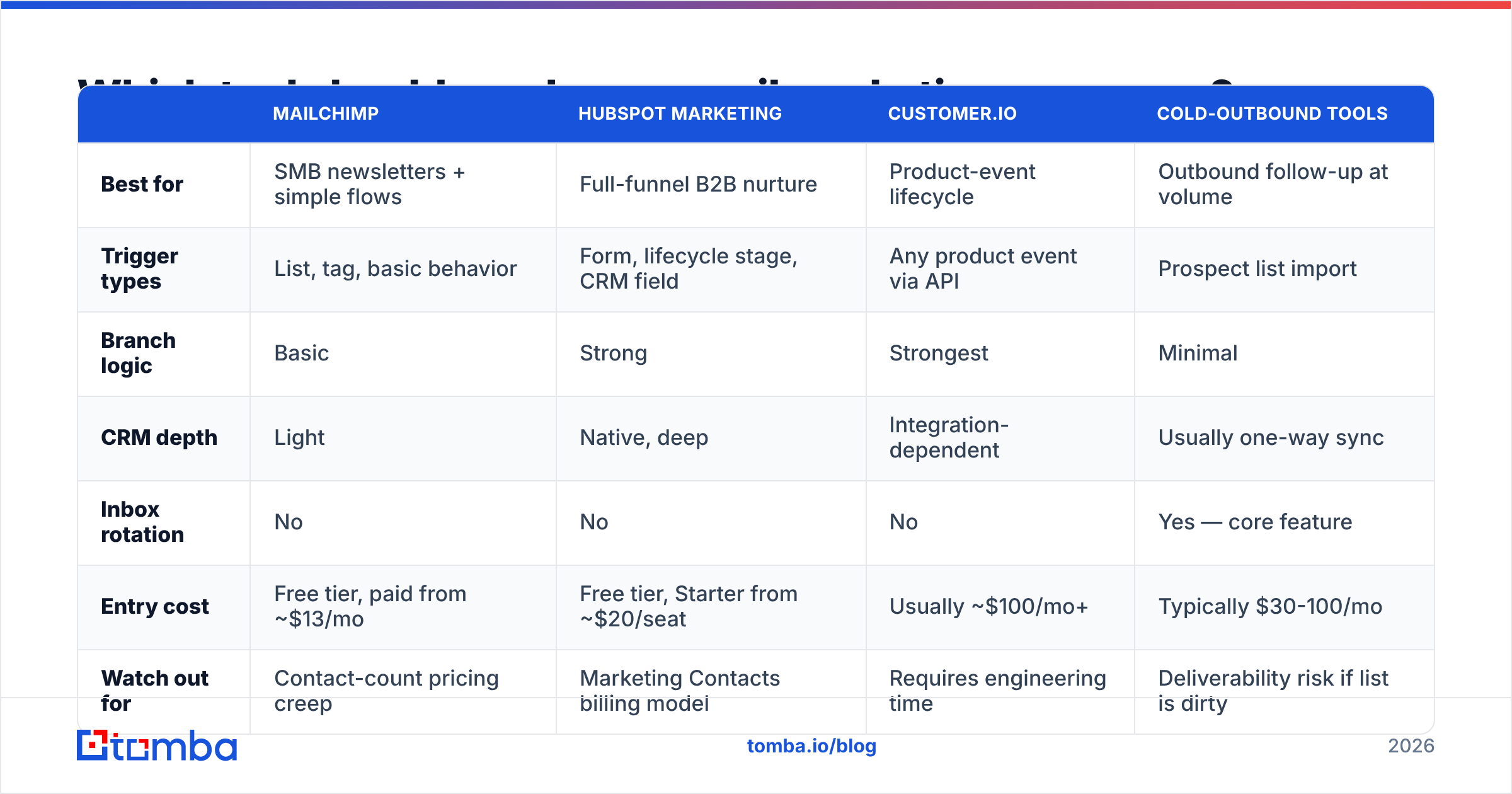1512x794 pixels.
Task: Click the 'Watch out for' row label
Action: tap(154, 691)
